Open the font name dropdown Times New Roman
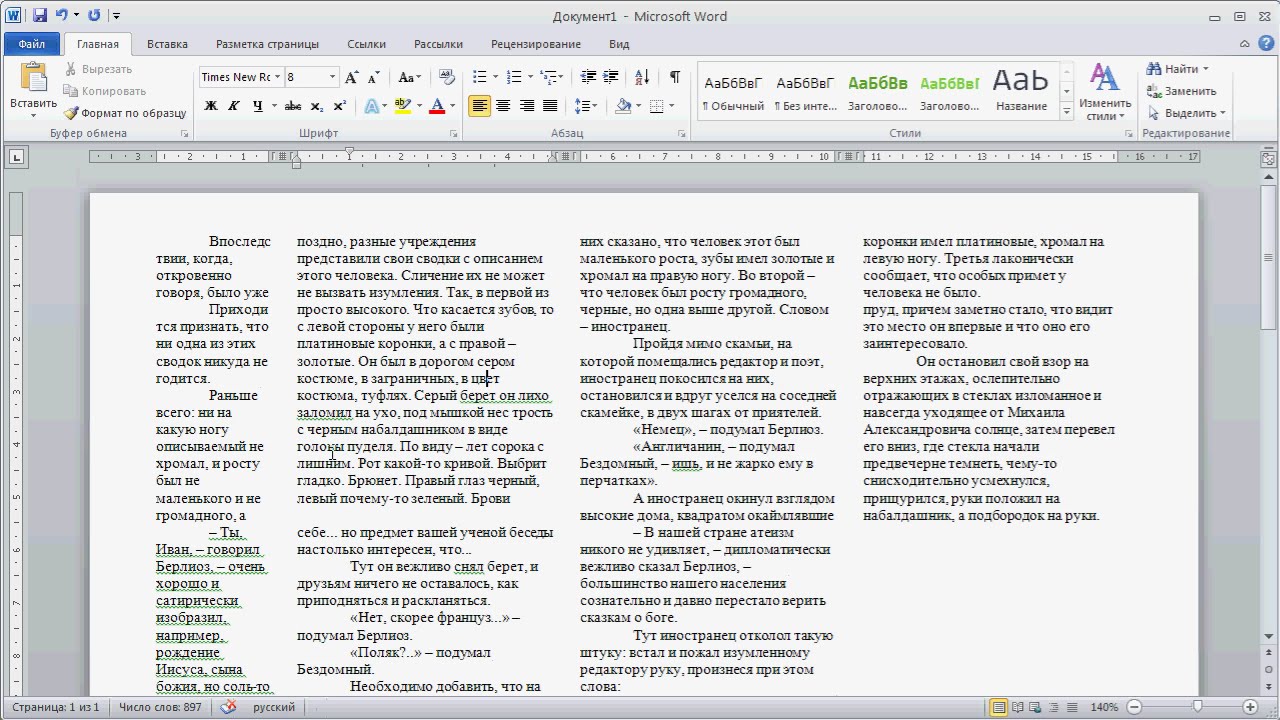Image resolution: width=1280 pixels, height=720 pixels. pos(277,77)
